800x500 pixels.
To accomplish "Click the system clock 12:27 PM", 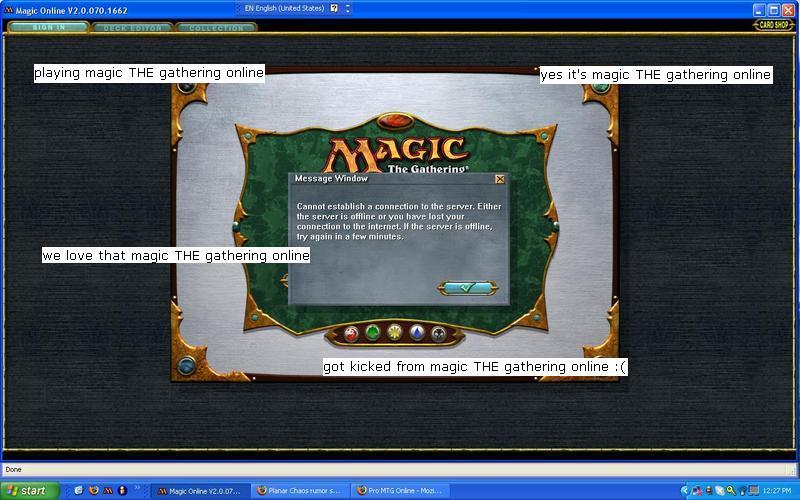I will 777,491.
